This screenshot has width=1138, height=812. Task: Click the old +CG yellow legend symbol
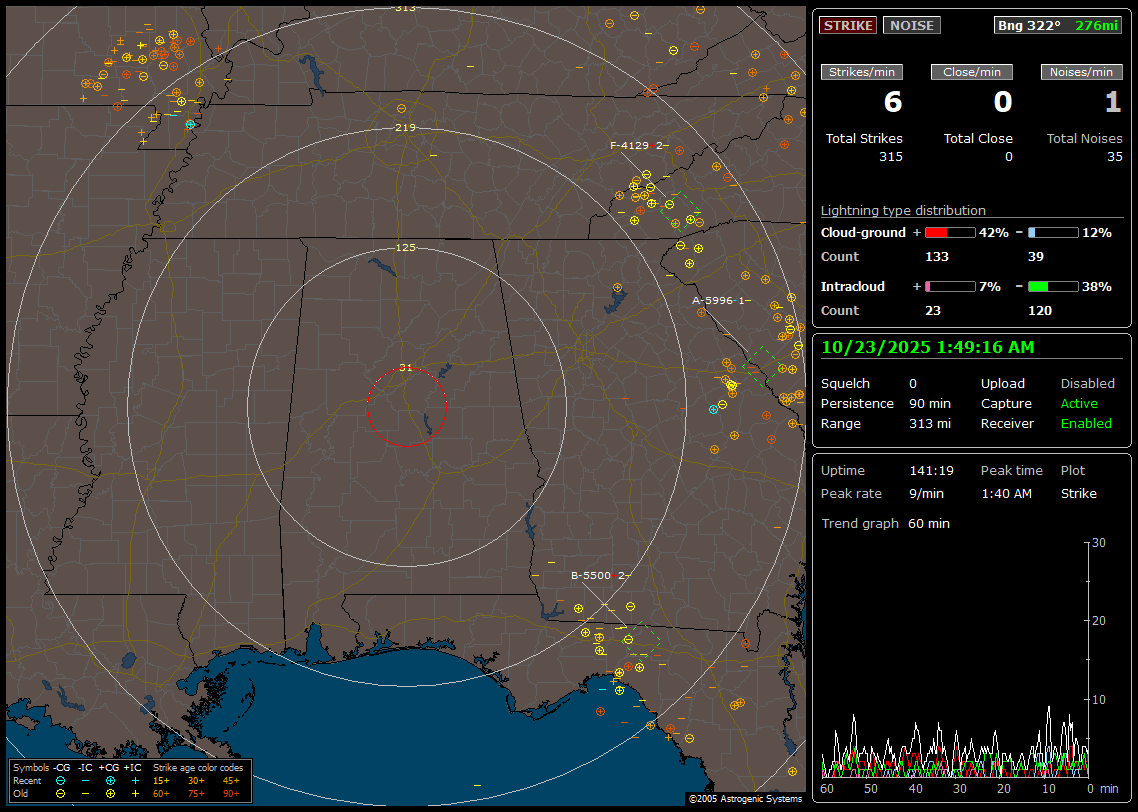tap(110, 792)
